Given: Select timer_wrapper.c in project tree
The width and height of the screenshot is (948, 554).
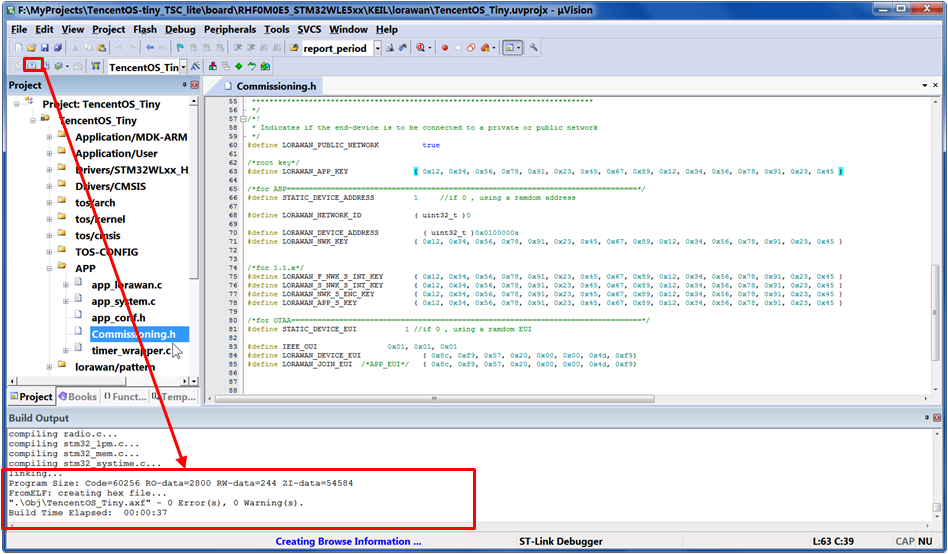Looking at the screenshot, I should coord(131,350).
